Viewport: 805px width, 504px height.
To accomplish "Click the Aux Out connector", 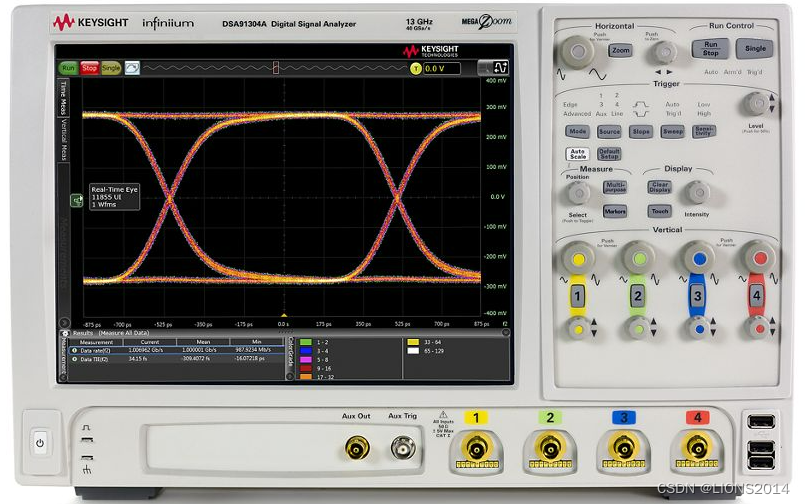I will tap(357, 448).
